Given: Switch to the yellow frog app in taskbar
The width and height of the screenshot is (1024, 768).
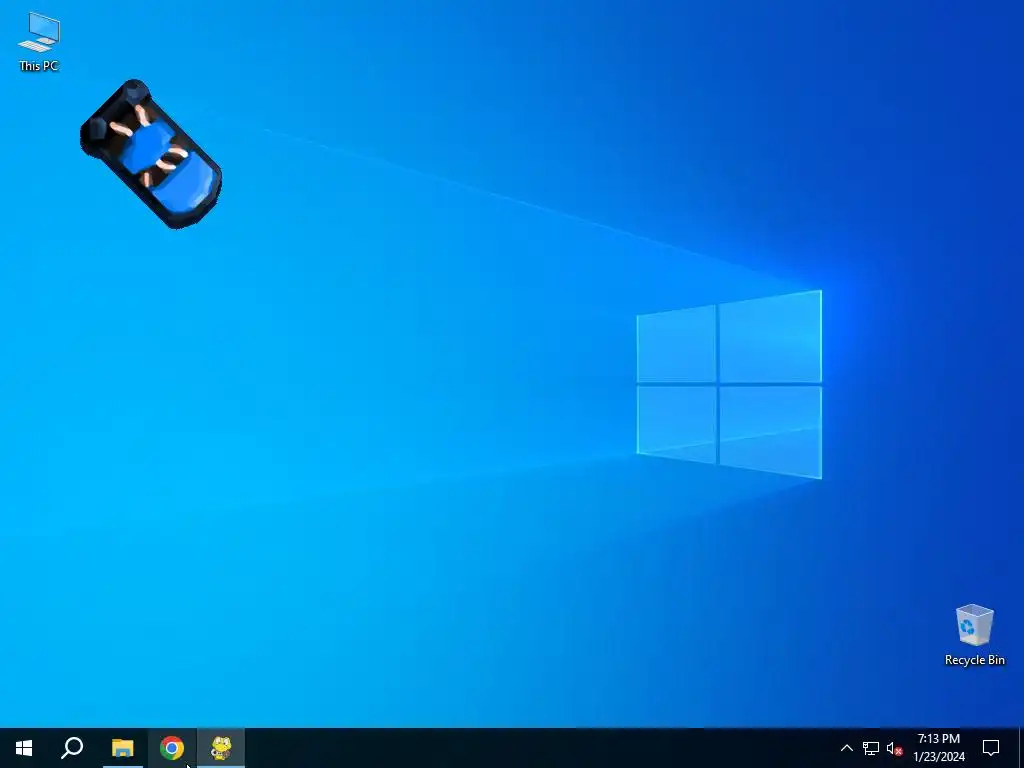Looking at the screenshot, I should (x=221, y=748).
